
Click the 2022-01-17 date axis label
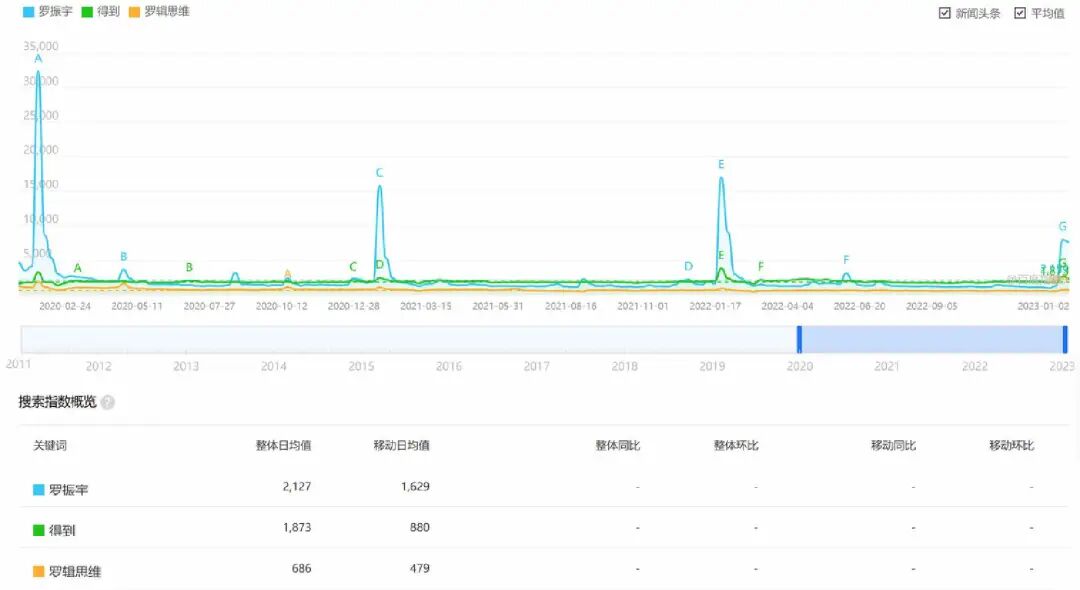tap(715, 306)
